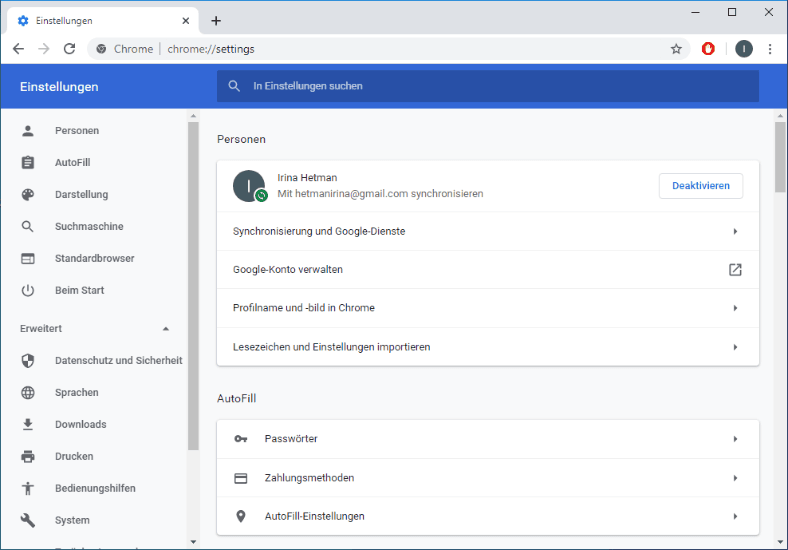Open the profile avatar in toolbar

(x=744, y=49)
